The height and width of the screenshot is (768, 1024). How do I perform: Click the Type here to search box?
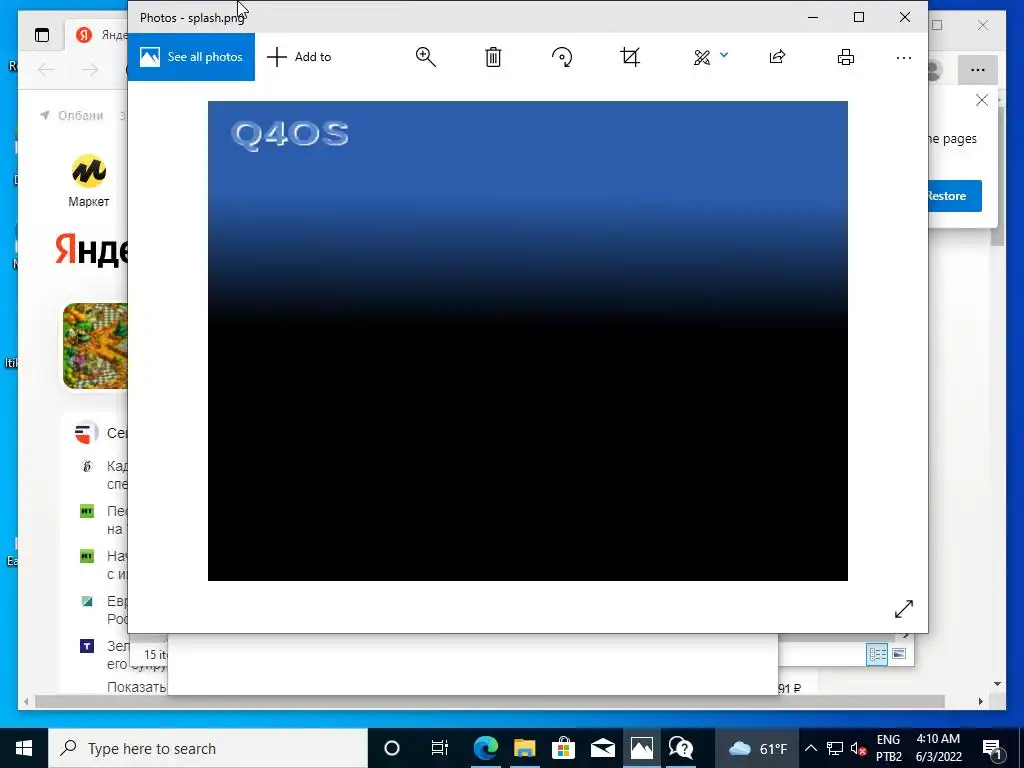click(x=208, y=748)
